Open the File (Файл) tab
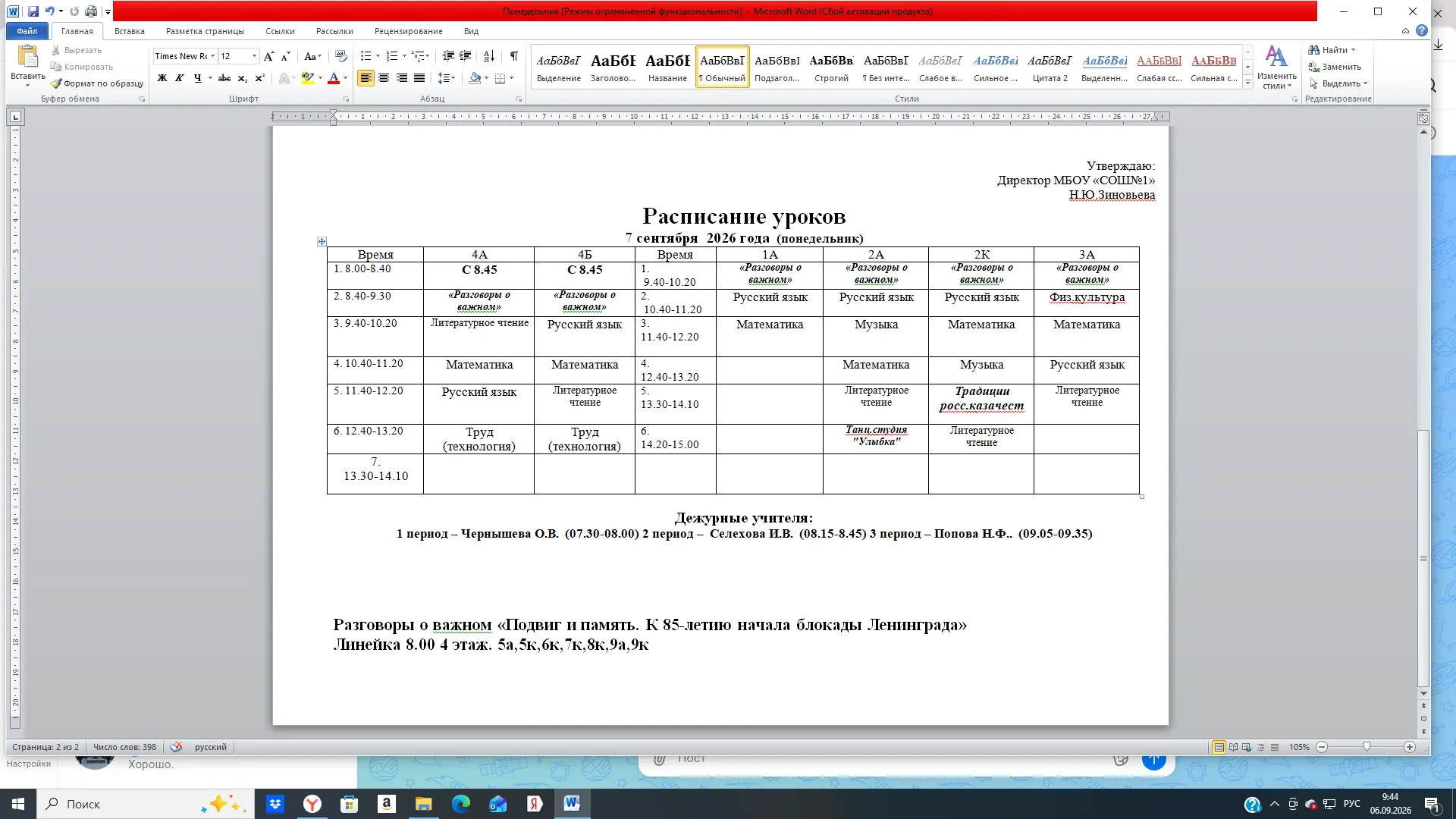The width and height of the screenshot is (1456, 819). [x=27, y=31]
